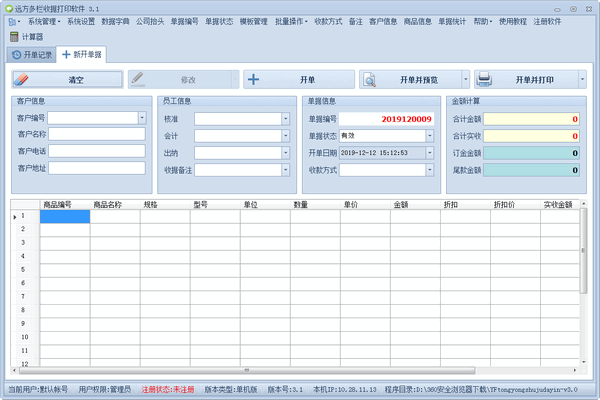Click the 客户地址 input field
The height and width of the screenshot is (400, 600).
tap(97, 168)
